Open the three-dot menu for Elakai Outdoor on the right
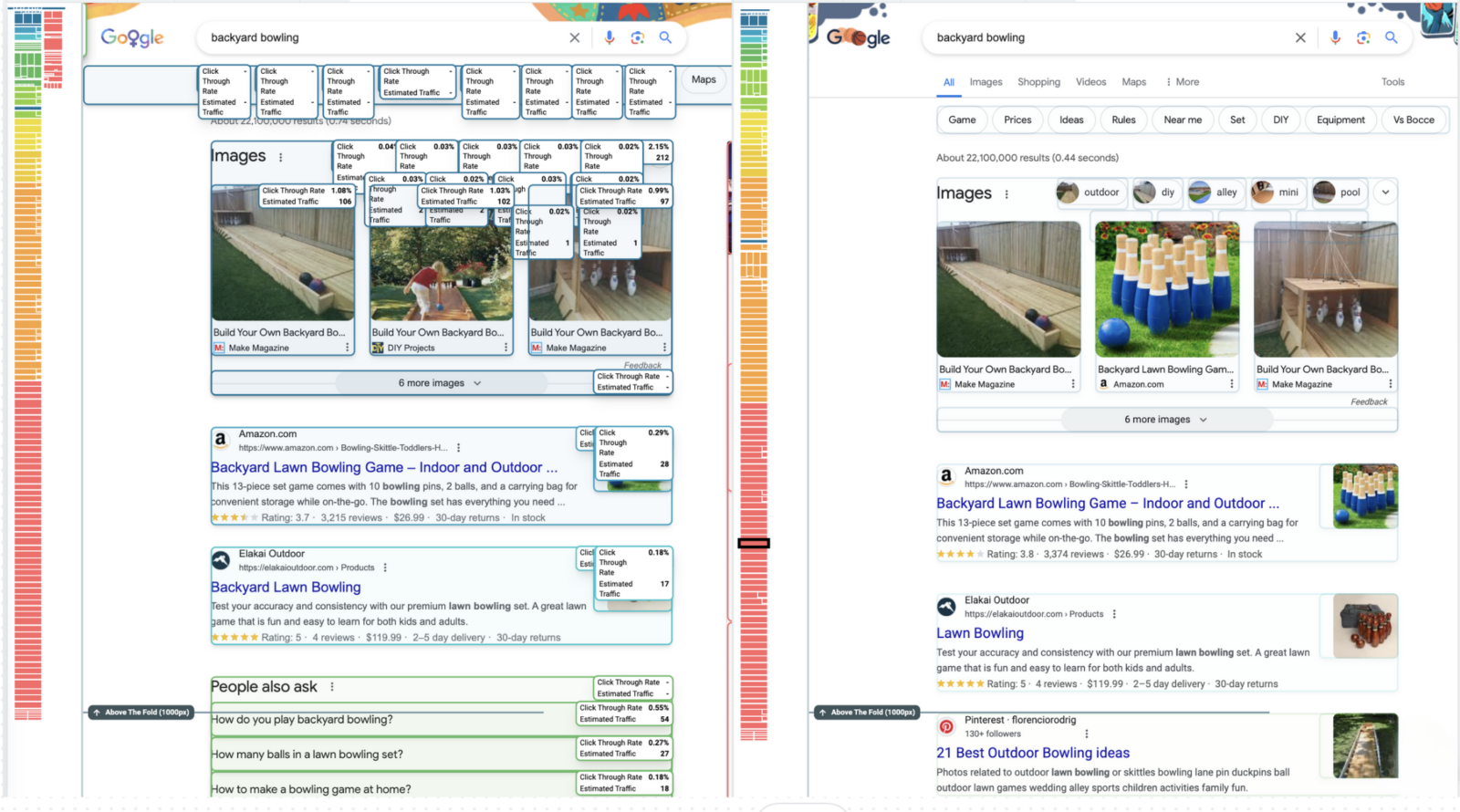The width and height of the screenshot is (1460, 812). point(1114,614)
